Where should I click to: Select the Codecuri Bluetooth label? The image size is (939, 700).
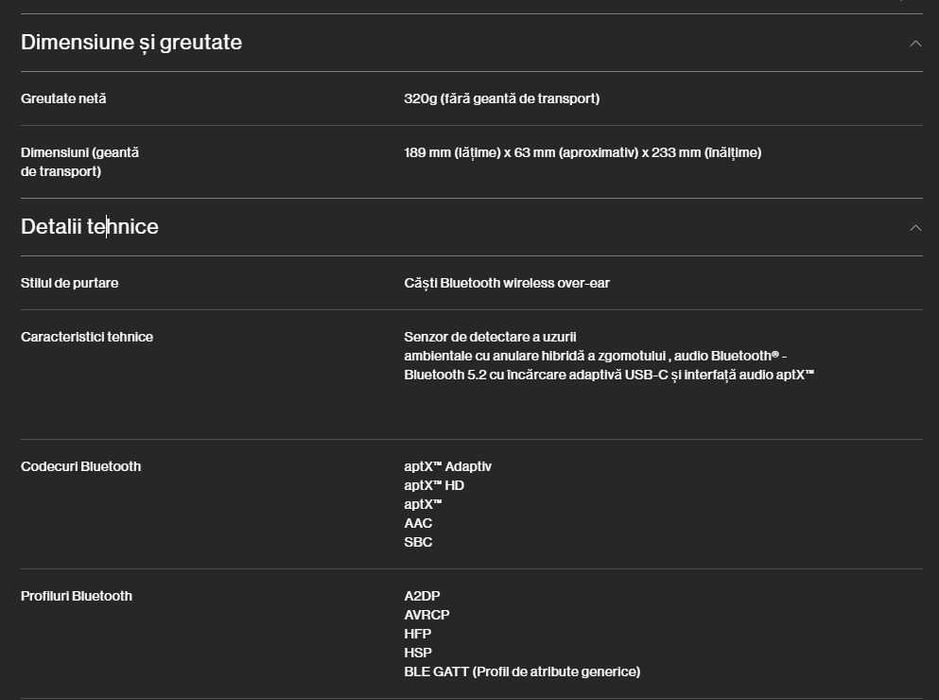pos(81,466)
